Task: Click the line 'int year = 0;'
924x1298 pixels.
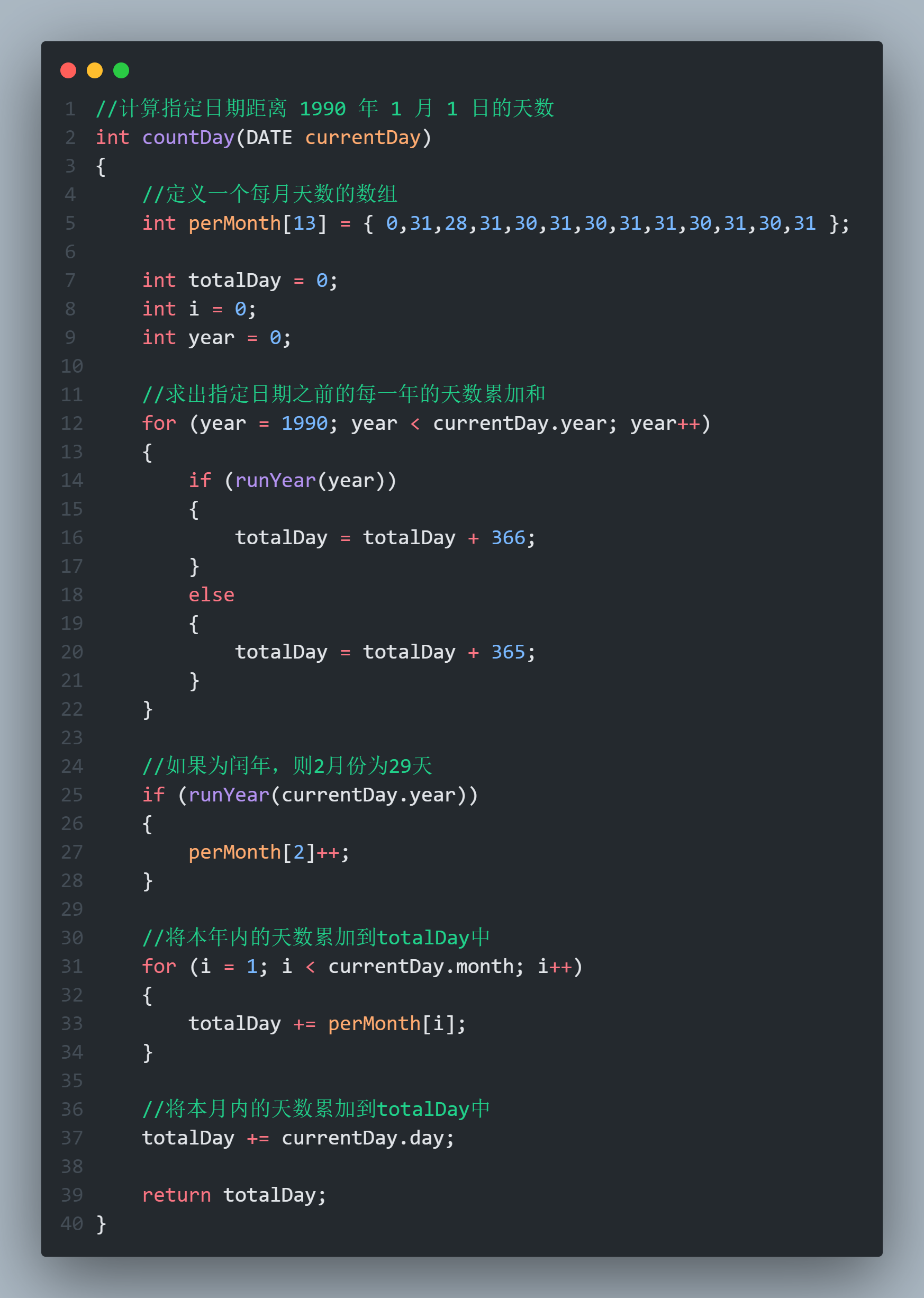Action: (x=217, y=337)
